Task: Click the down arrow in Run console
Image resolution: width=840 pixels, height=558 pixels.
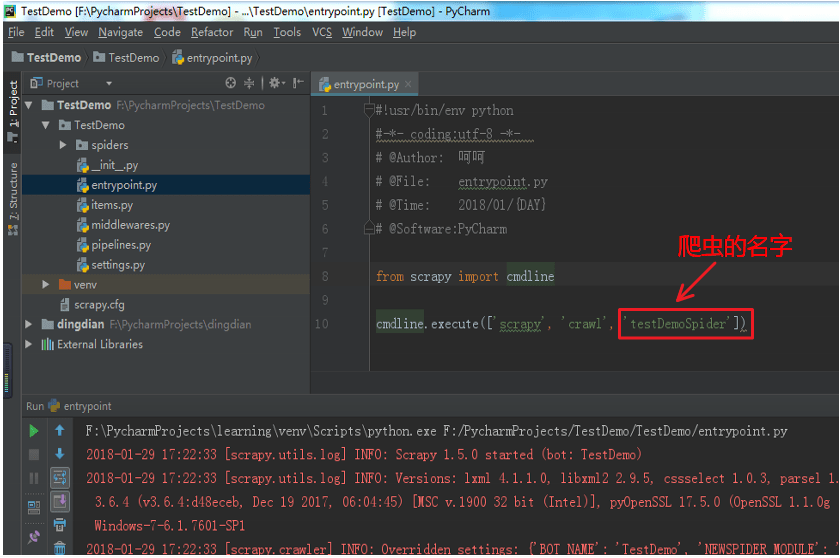Action: [x=59, y=454]
